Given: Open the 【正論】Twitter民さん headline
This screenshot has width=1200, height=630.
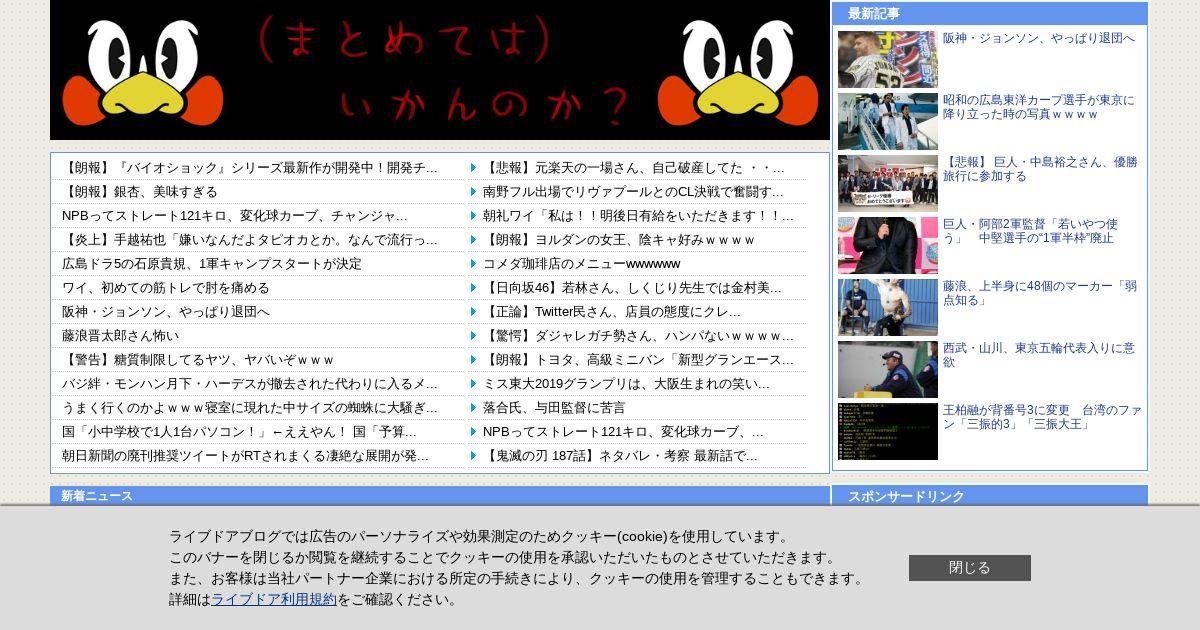Looking at the screenshot, I should click(612, 312).
